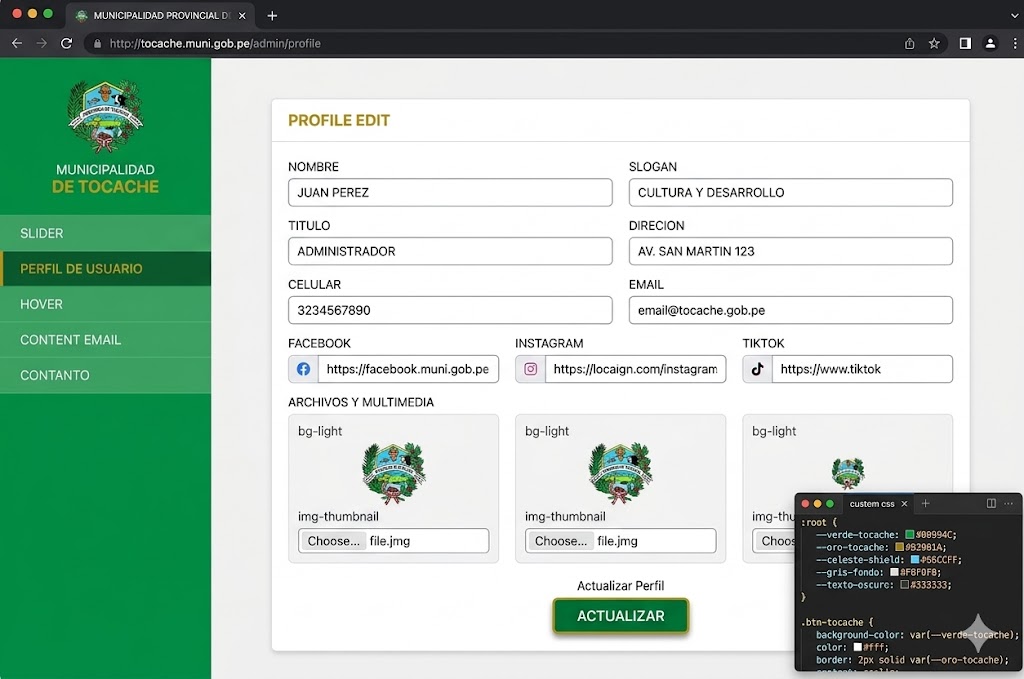This screenshot has height=679, width=1024.
Task: Click the CELULAR field with 3234567890
Action: (x=450, y=310)
